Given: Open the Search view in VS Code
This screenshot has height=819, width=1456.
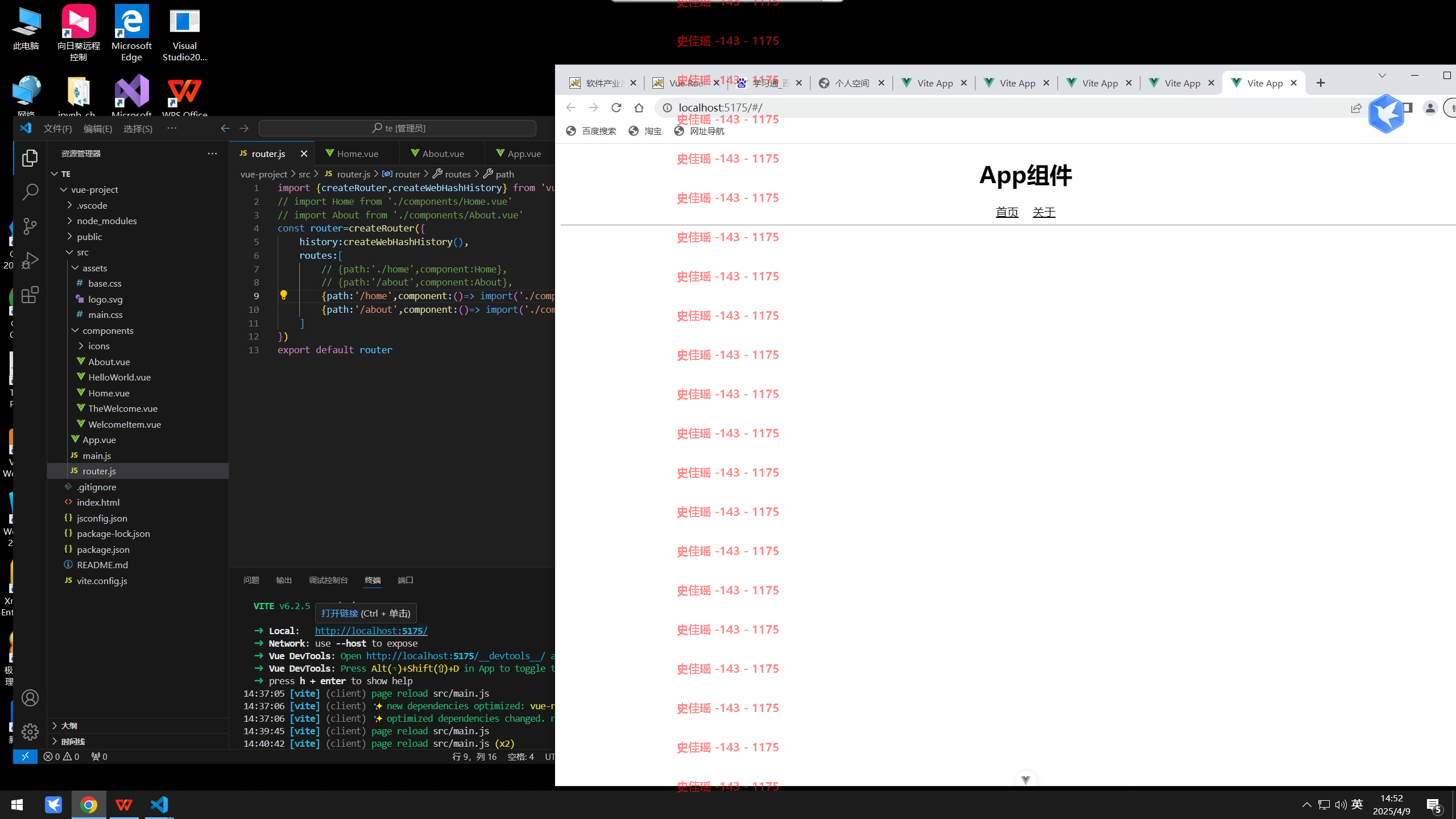Looking at the screenshot, I should 30,192.
